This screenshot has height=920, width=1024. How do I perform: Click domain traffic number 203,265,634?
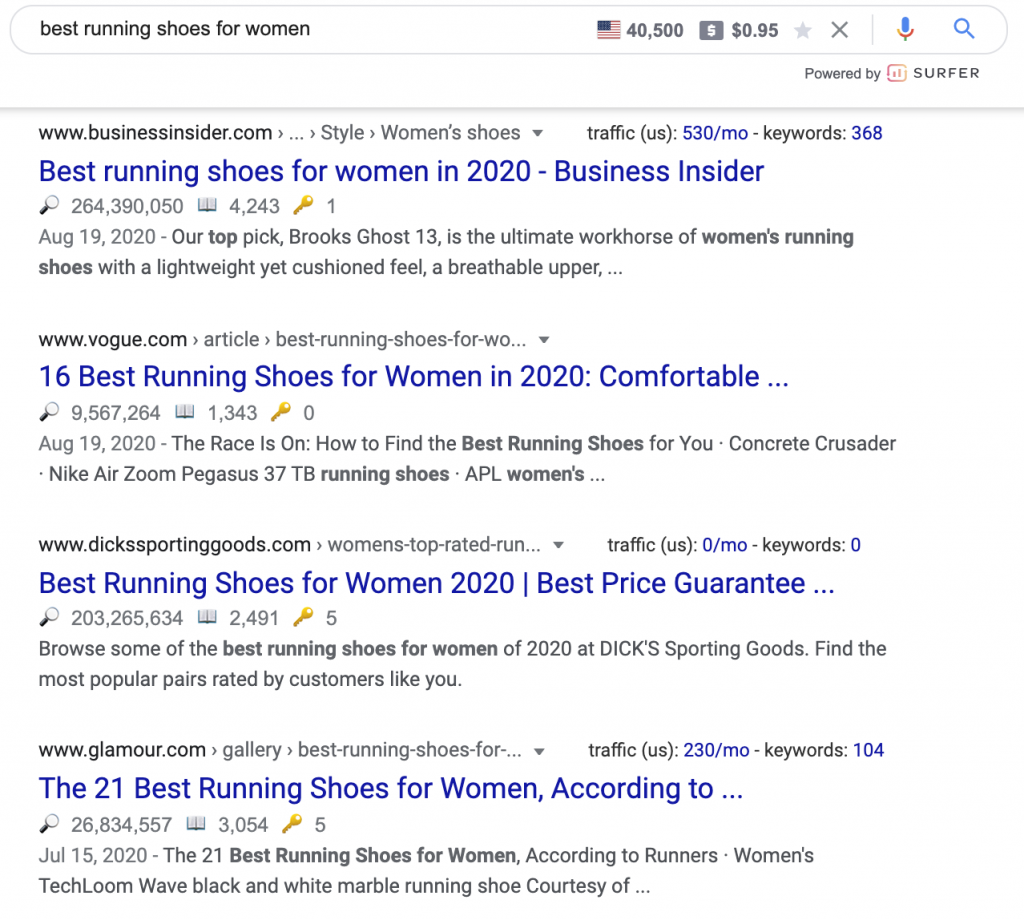tap(127, 618)
